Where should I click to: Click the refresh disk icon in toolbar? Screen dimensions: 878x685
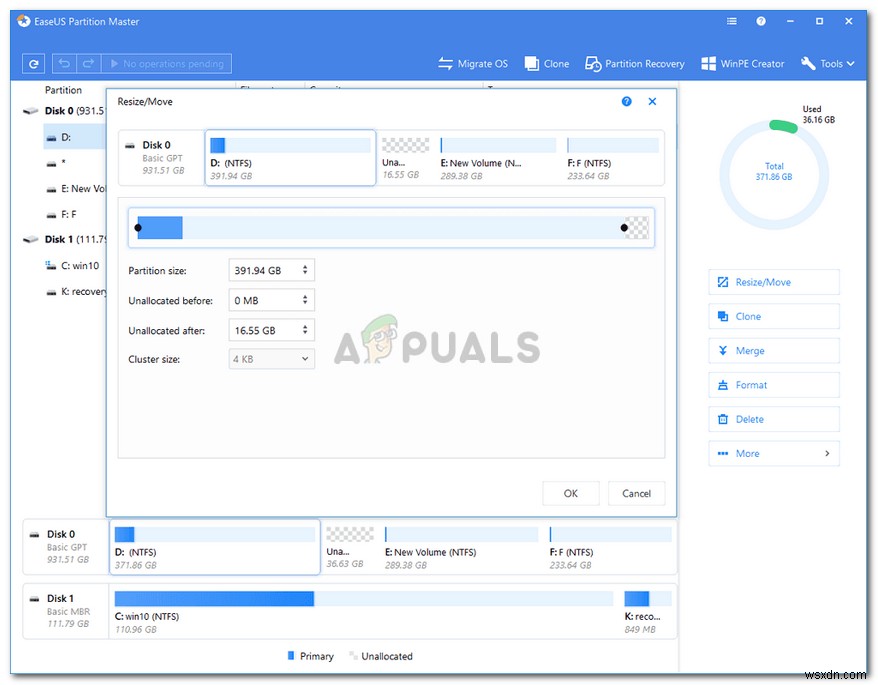coord(33,64)
